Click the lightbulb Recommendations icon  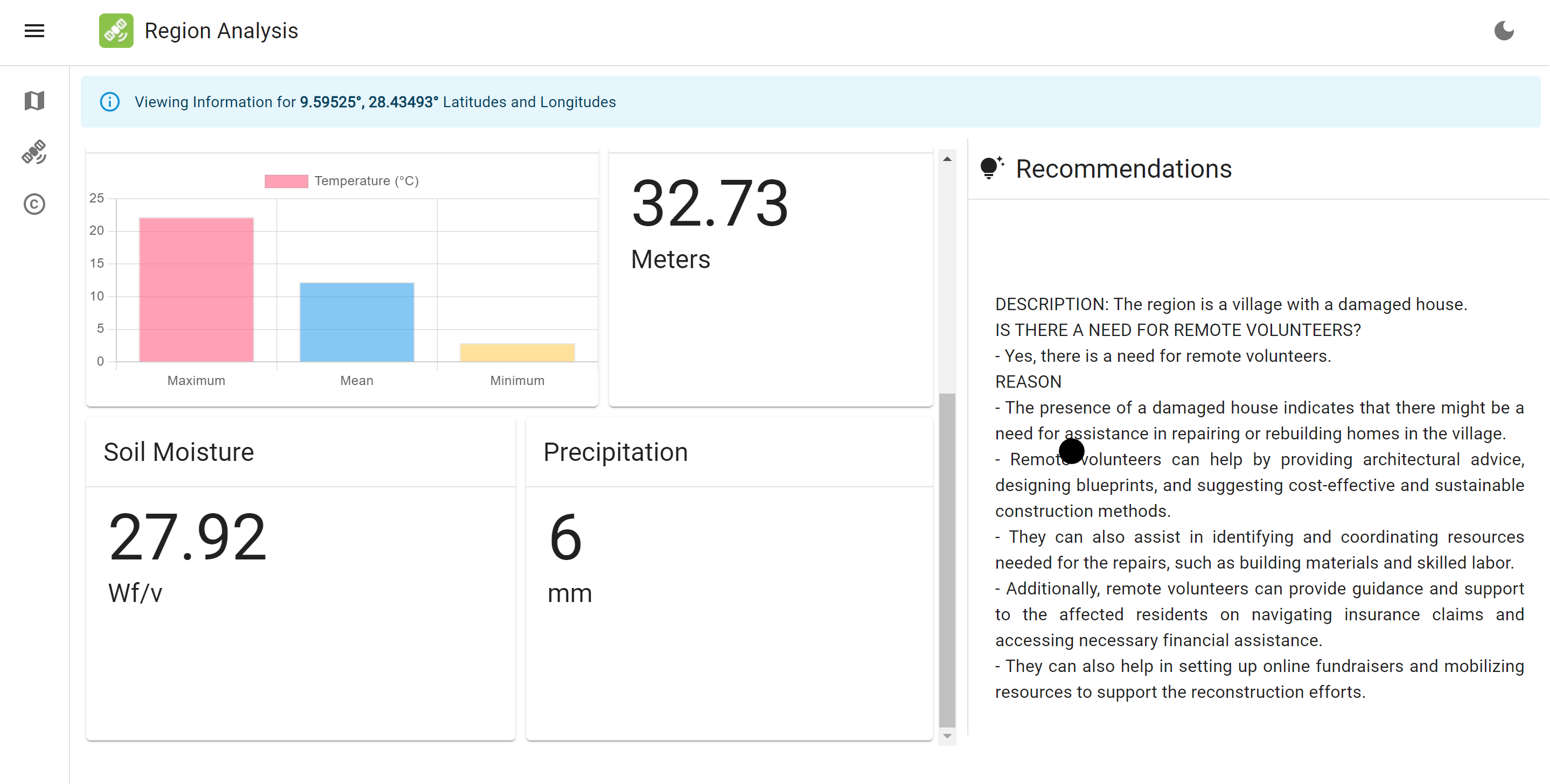click(991, 168)
